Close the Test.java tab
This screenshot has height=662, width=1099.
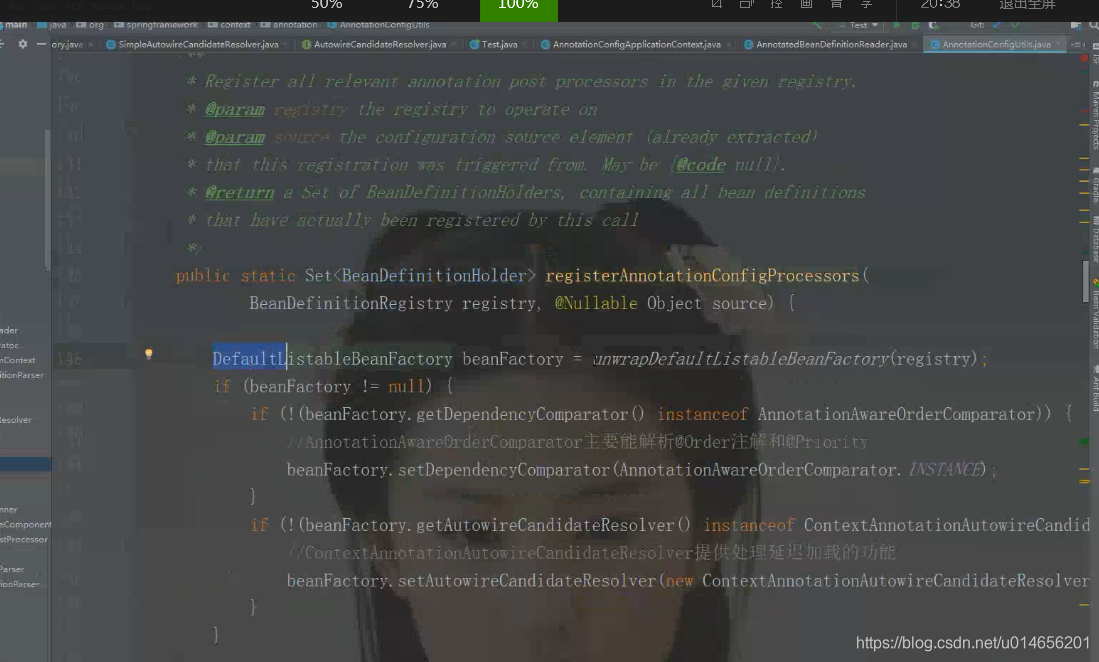coord(526,44)
